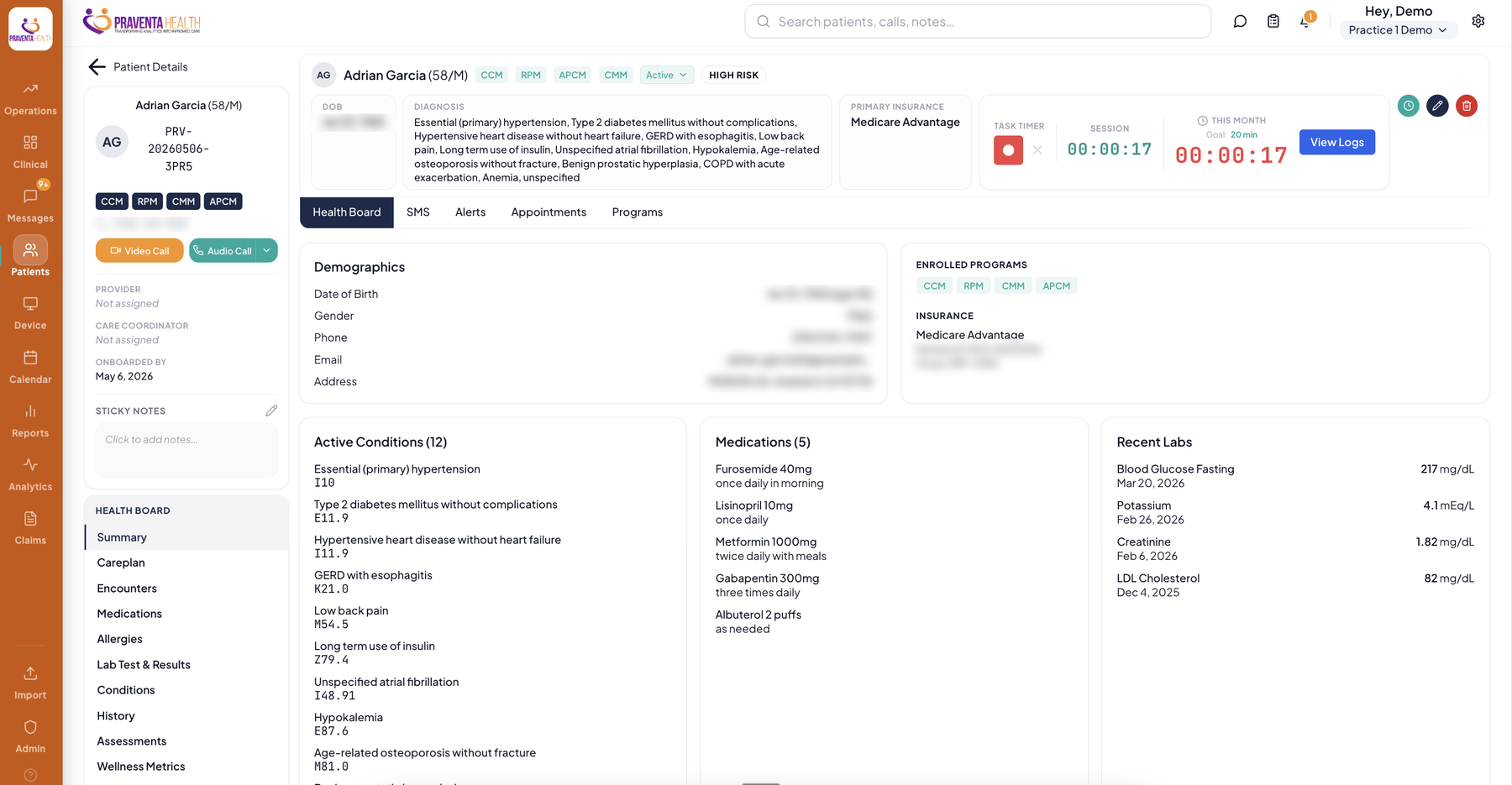Open the Operations section in sidebar
Image resolution: width=1512 pixels, height=785 pixels.
click(x=30, y=99)
